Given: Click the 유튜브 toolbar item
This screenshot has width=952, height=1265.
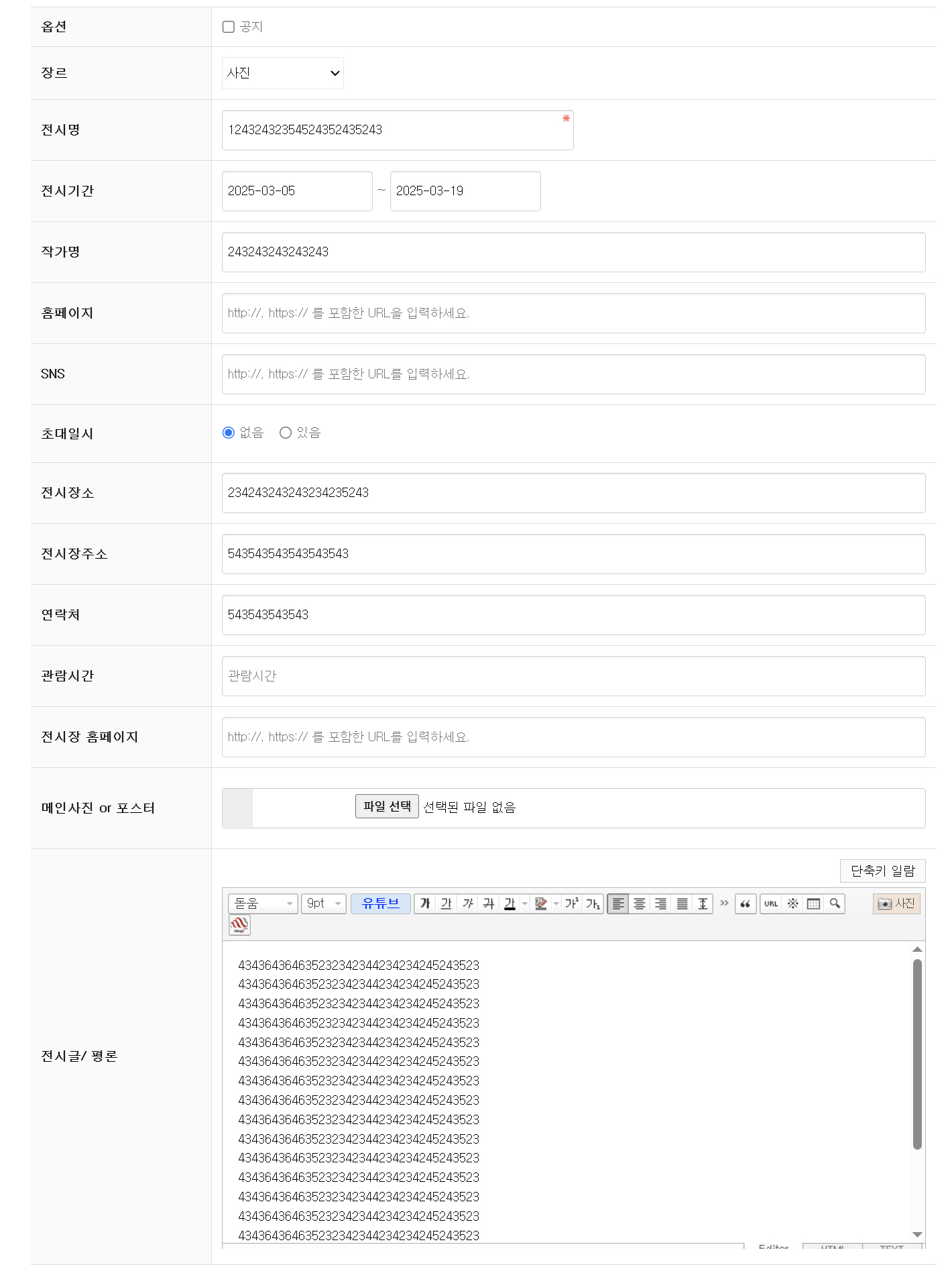Looking at the screenshot, I should click(x=381, y=903).
